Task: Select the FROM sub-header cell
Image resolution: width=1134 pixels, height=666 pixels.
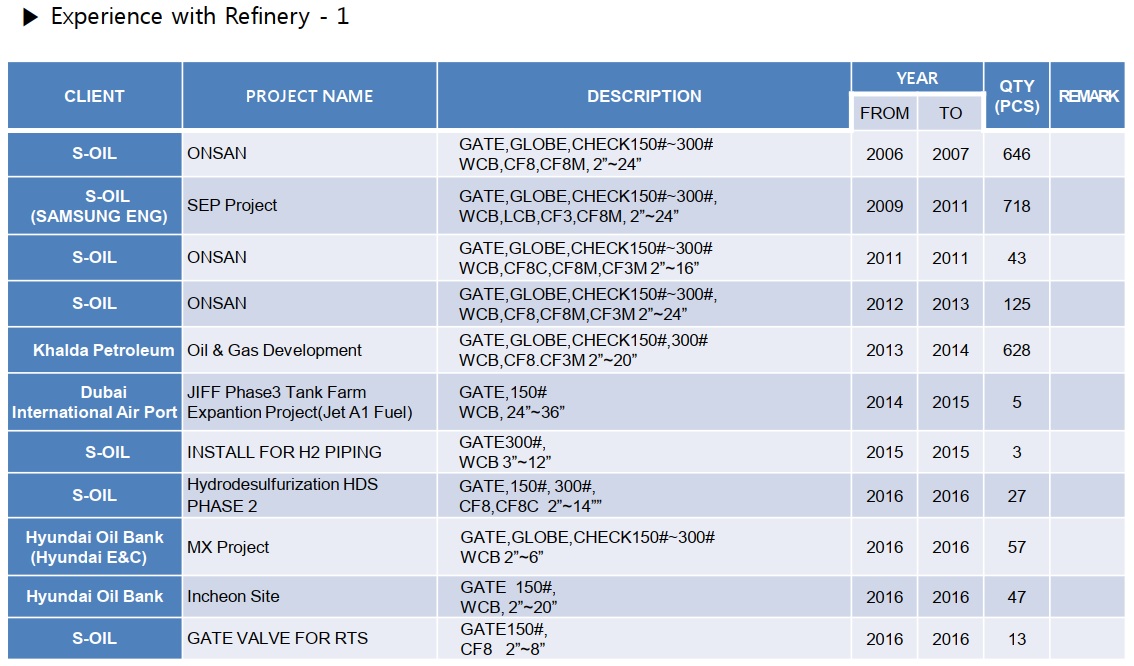Action: 884,113
